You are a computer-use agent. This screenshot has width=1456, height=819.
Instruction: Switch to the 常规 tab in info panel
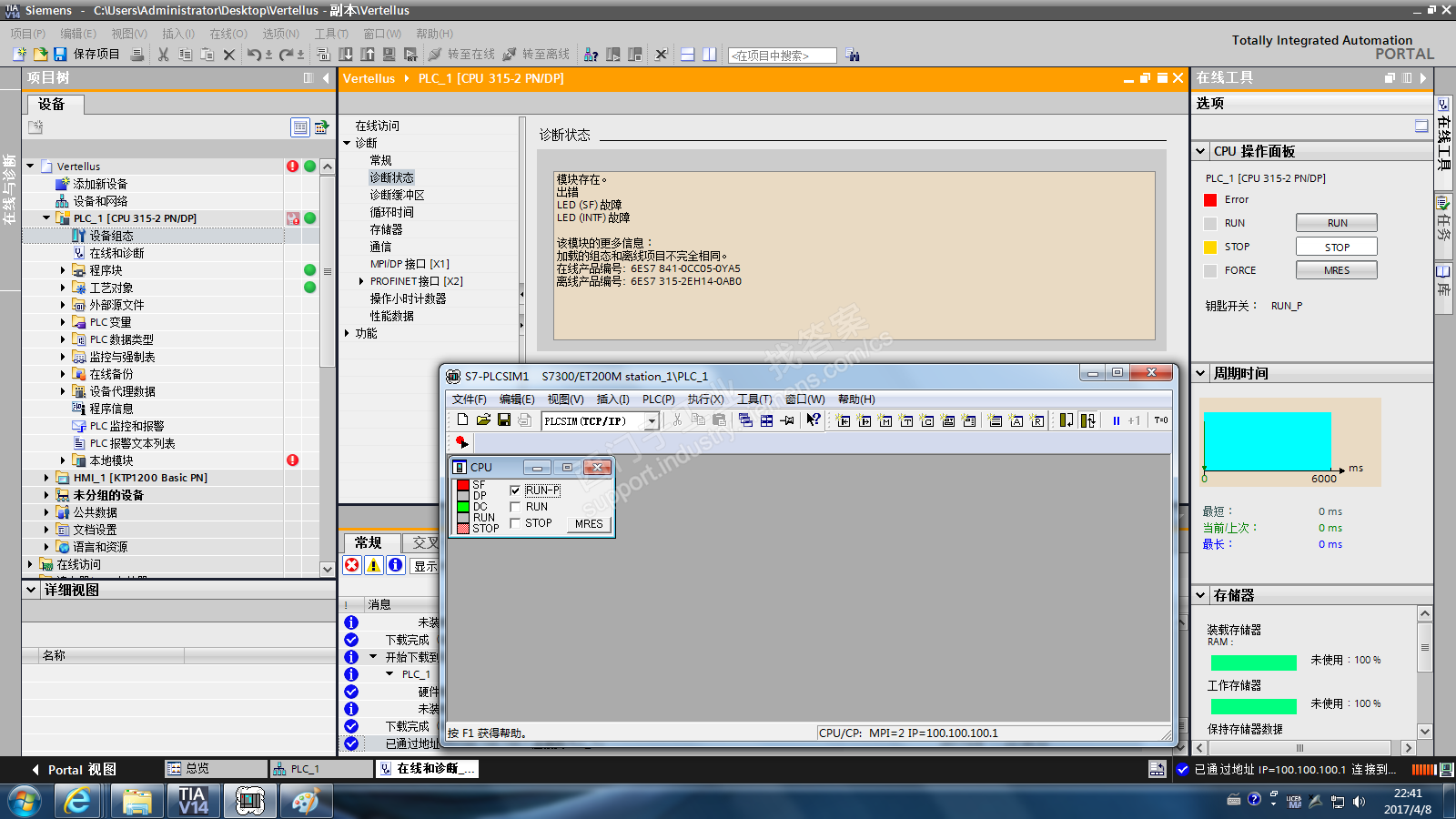click(x=369, y=542)
